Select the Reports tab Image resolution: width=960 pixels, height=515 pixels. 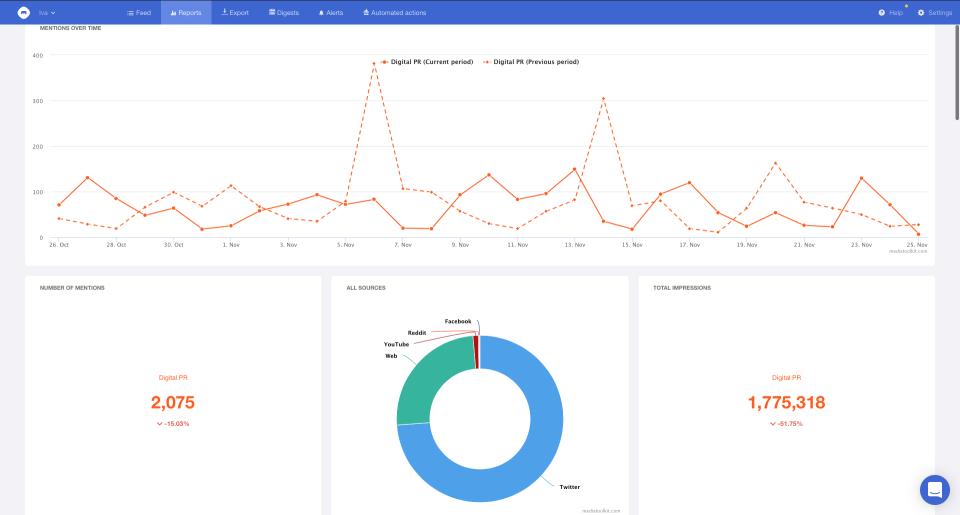[186, 13]
